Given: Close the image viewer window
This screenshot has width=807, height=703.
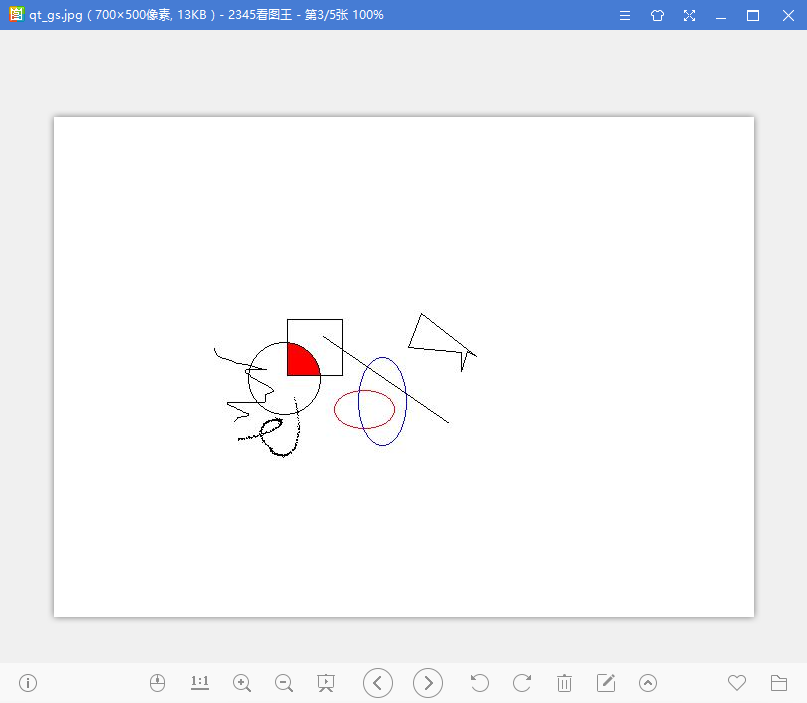Looking at the screenshot, I should point(788,15).
